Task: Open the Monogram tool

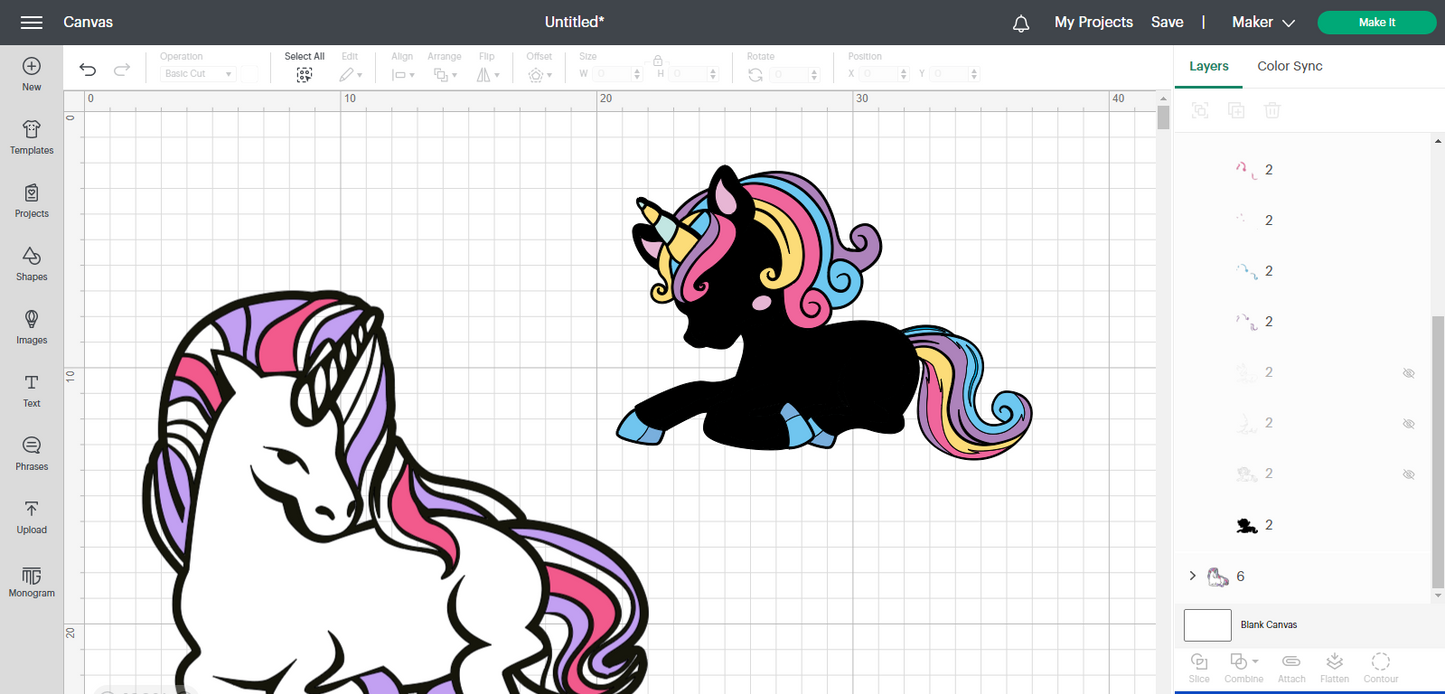Action: tap(31, 581)
